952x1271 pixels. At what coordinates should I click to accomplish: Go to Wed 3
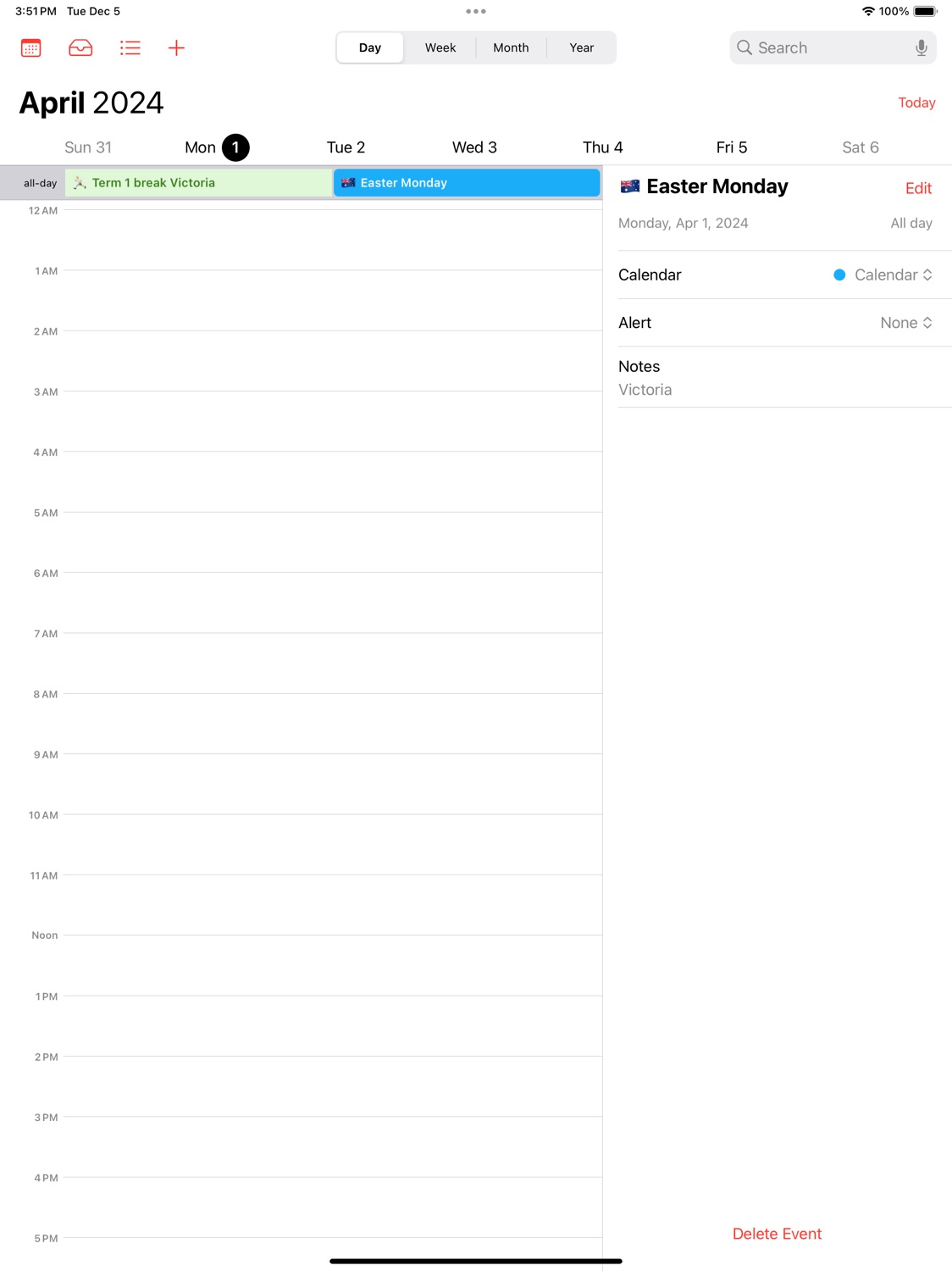(474, 147)
